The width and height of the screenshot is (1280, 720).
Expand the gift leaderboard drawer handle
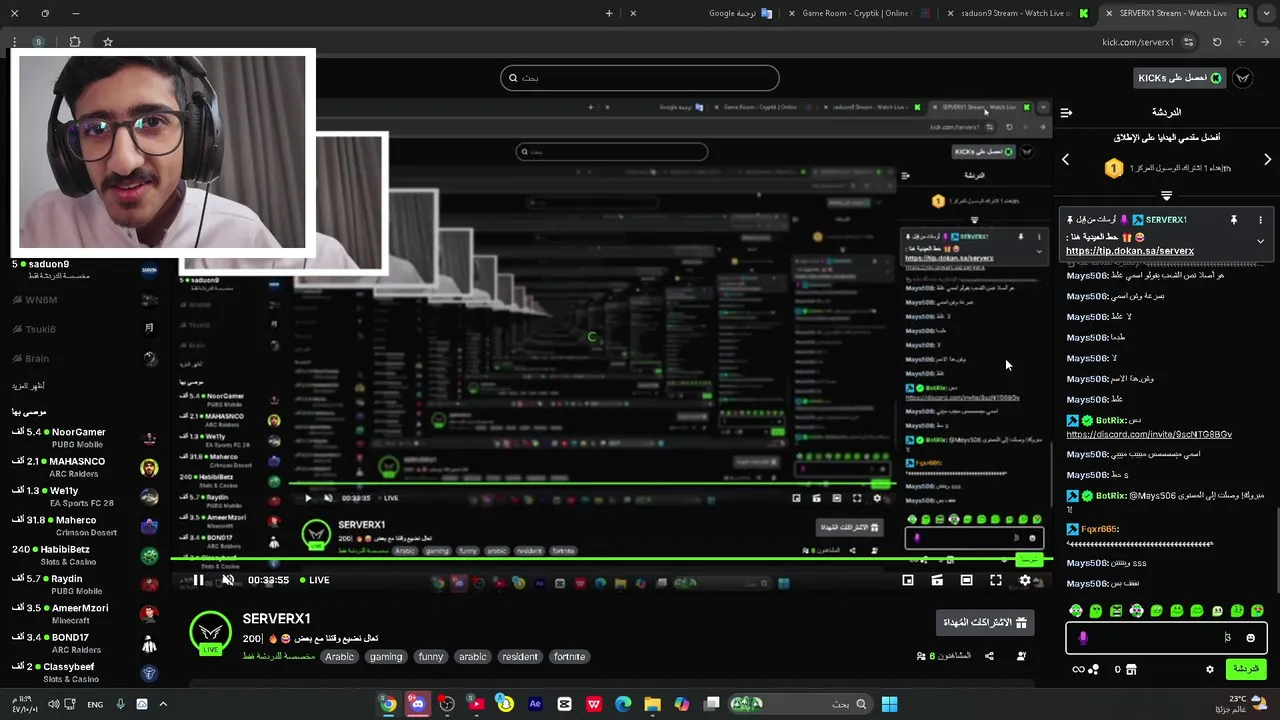[x=1166, y=195]
